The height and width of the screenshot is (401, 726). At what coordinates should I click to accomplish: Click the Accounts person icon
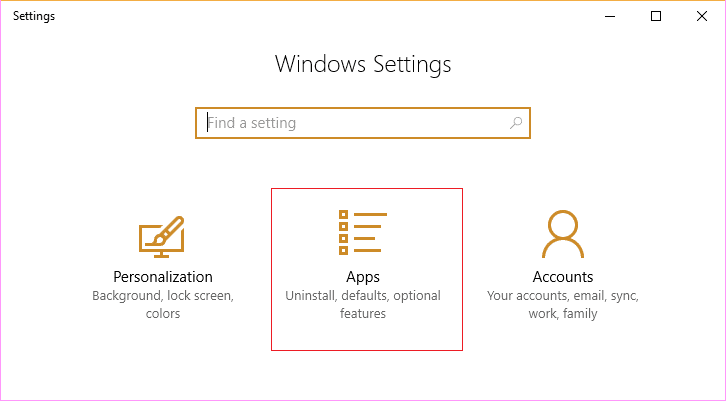(x=562, y=234)
